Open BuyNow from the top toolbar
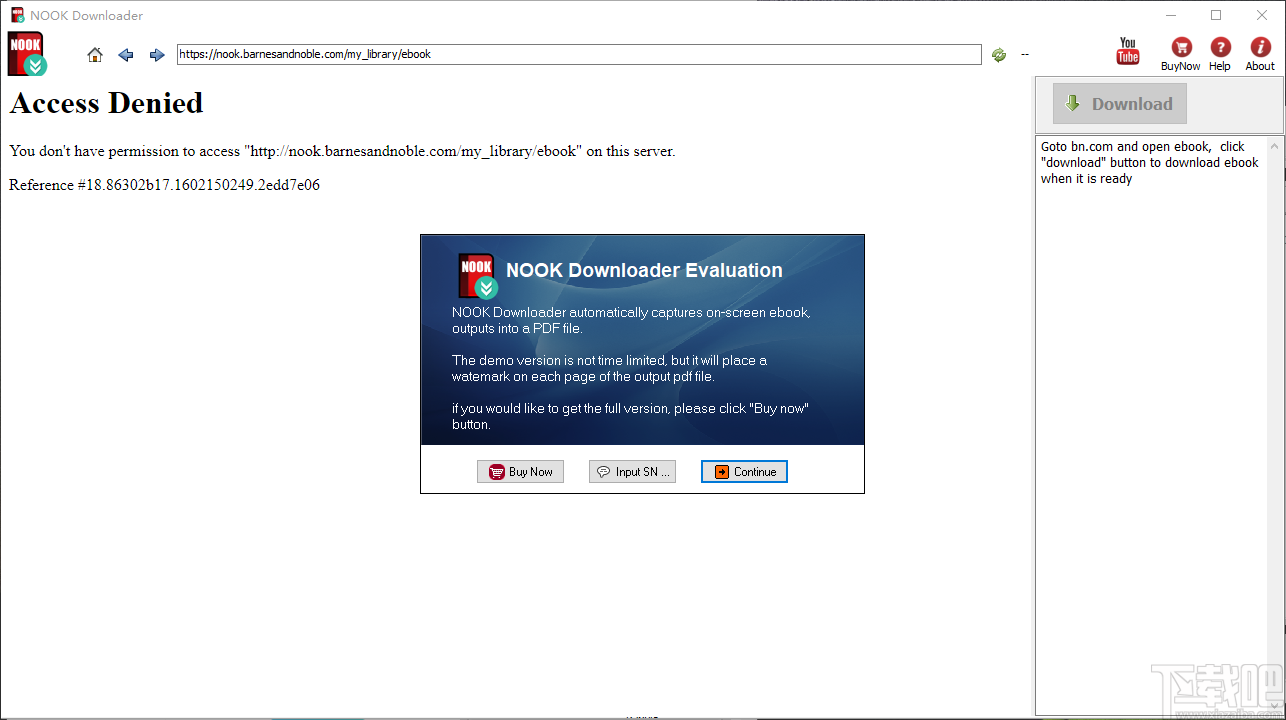1286x720 pixels. [1181, 54]
